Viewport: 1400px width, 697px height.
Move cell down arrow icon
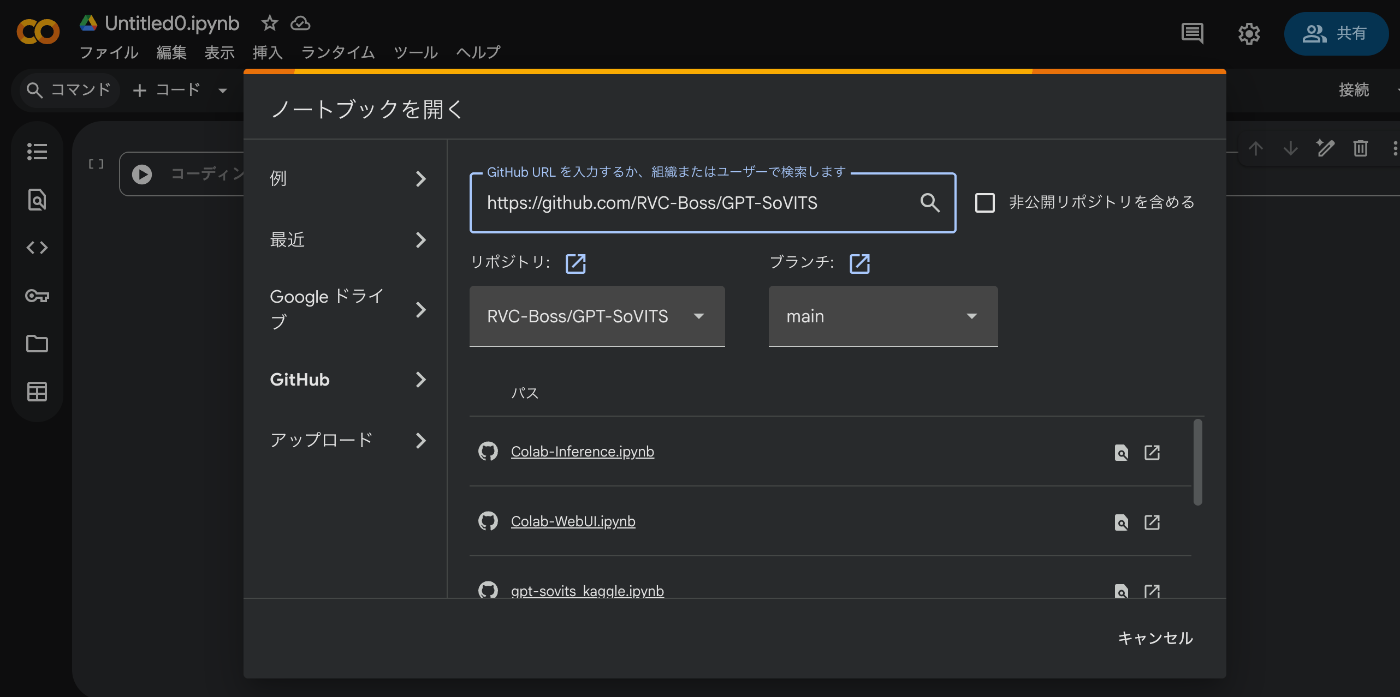[x=1290, y=148]
